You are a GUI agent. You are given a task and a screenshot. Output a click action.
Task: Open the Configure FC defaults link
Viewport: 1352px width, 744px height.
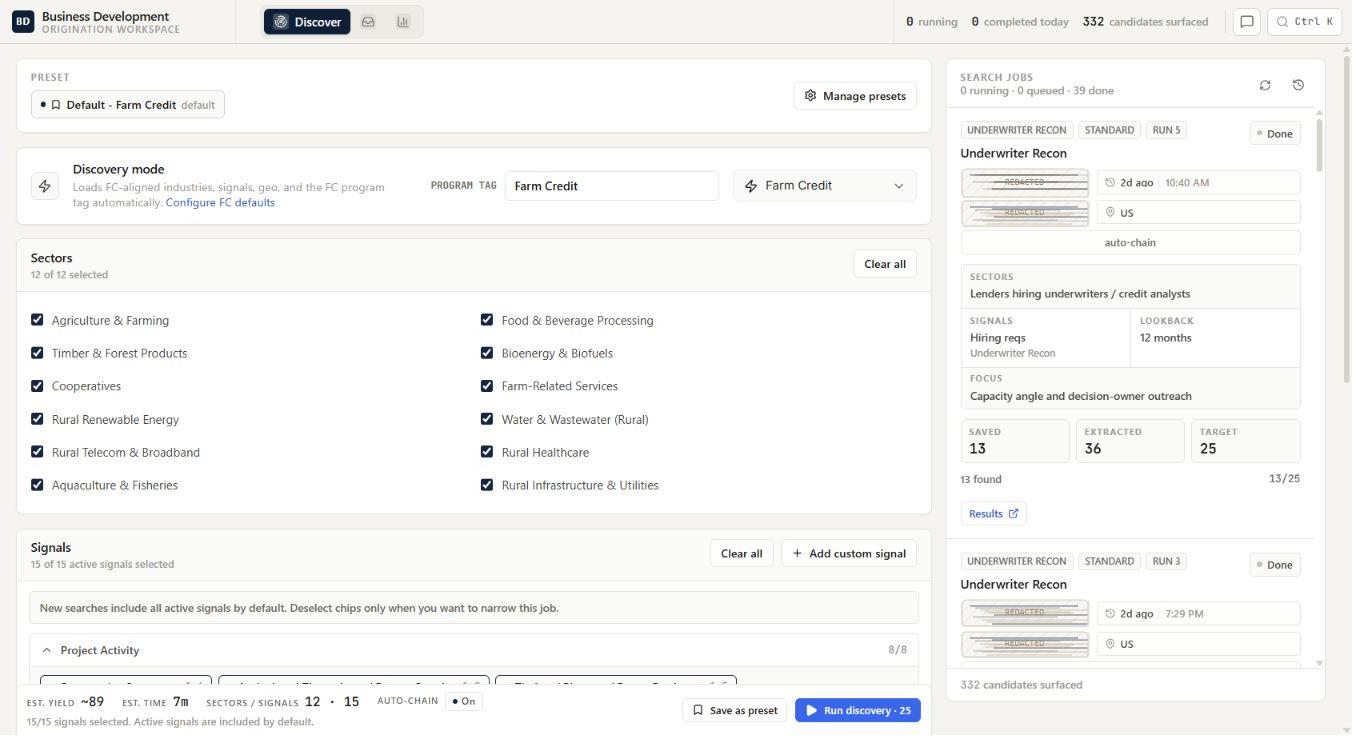pyautogui.click(x=220, y=203)
